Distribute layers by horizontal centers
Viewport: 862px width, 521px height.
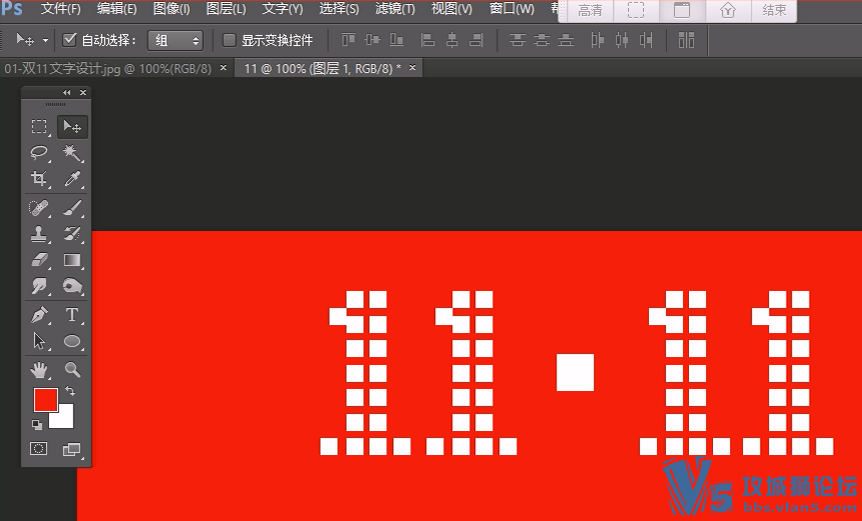tap(622, 40)
